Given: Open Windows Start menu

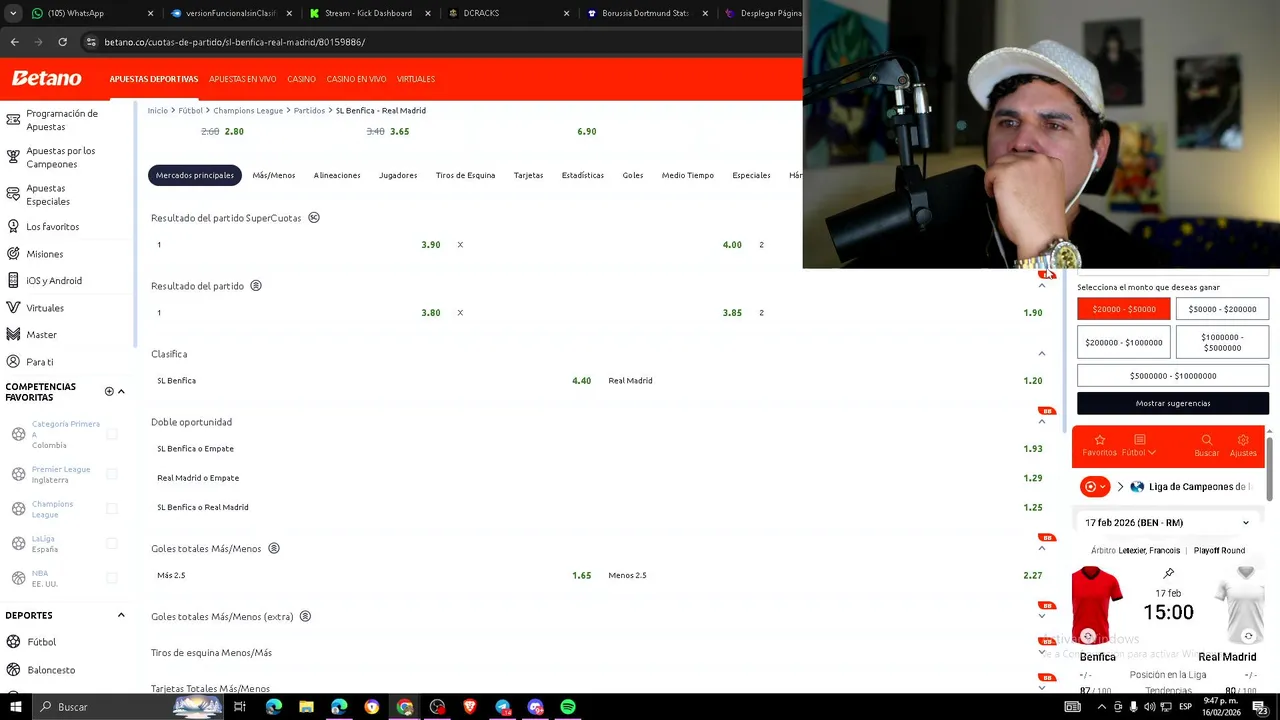Looking at the screenshot, I should [x=15, y=707].
